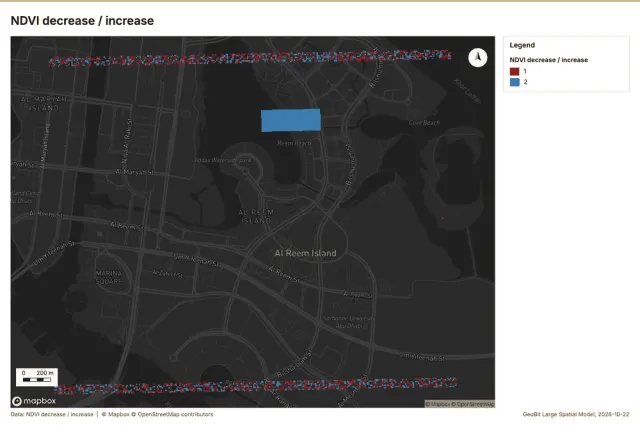Viewport: 640px width, 427px height.
Task: Click the legend subtitle 'NDVI decrease / increase'
Action: click(x=549, y=60)
